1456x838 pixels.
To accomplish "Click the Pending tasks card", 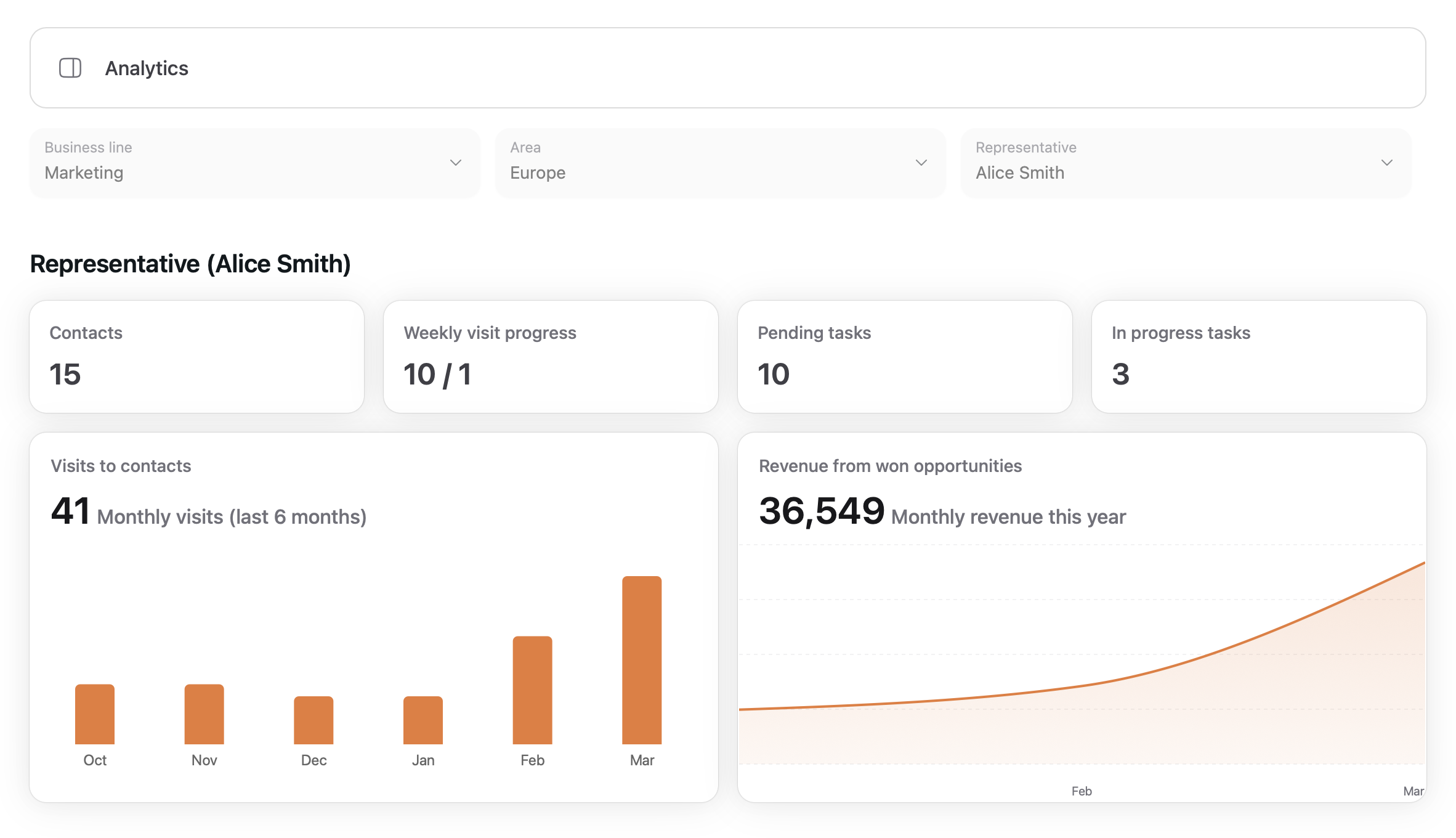I will (x=905, y=356).
